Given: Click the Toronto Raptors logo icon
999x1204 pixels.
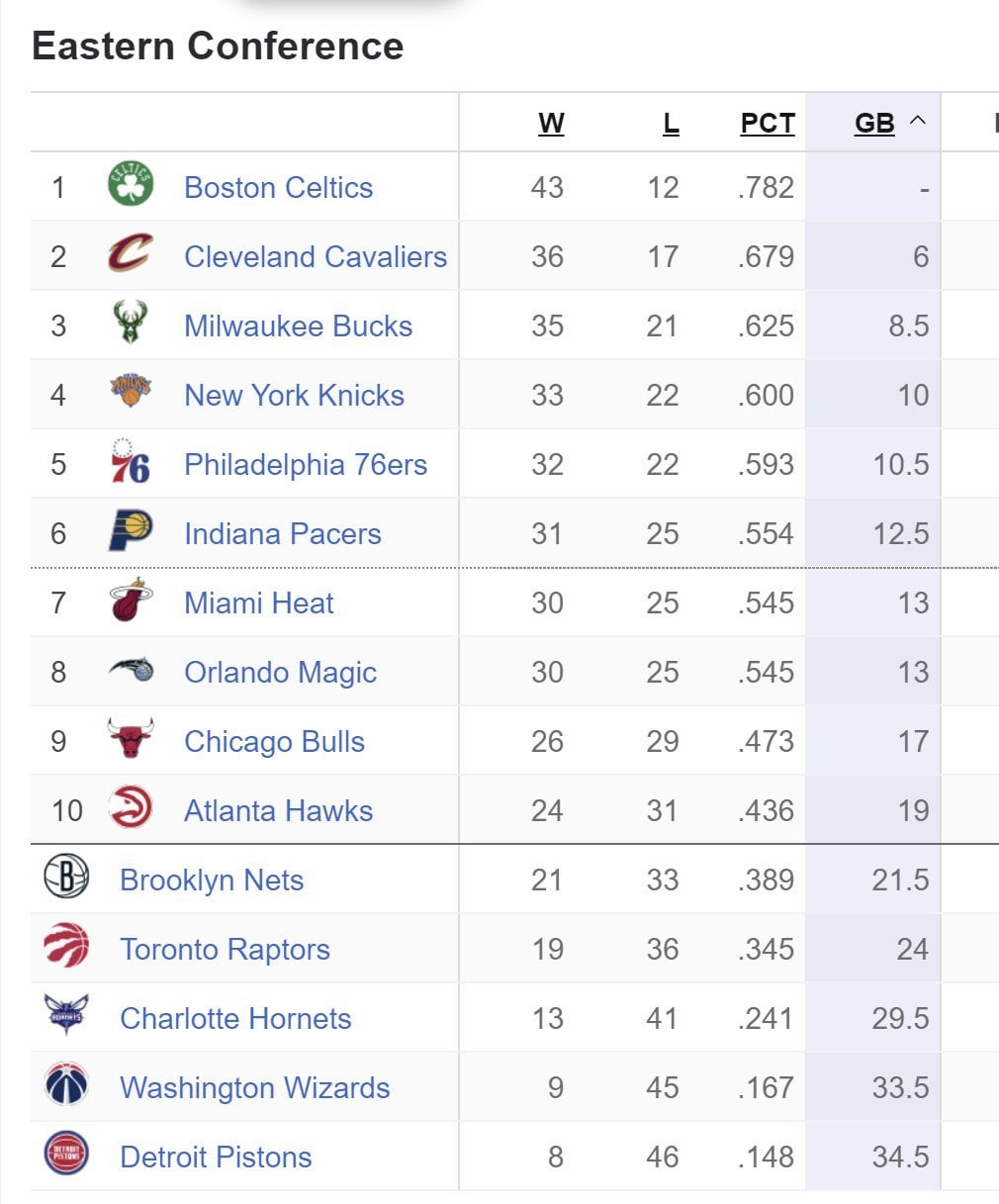Looking at the screenshot, I should point(66,947).
